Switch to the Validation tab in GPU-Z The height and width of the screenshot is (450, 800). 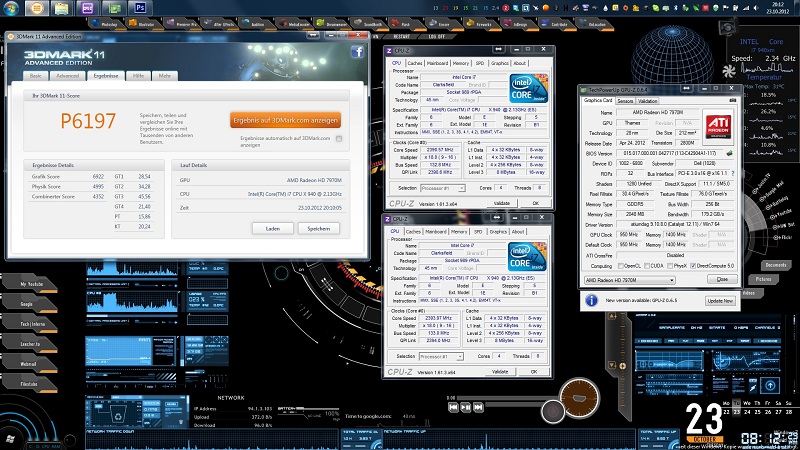[x=647, y=101]
